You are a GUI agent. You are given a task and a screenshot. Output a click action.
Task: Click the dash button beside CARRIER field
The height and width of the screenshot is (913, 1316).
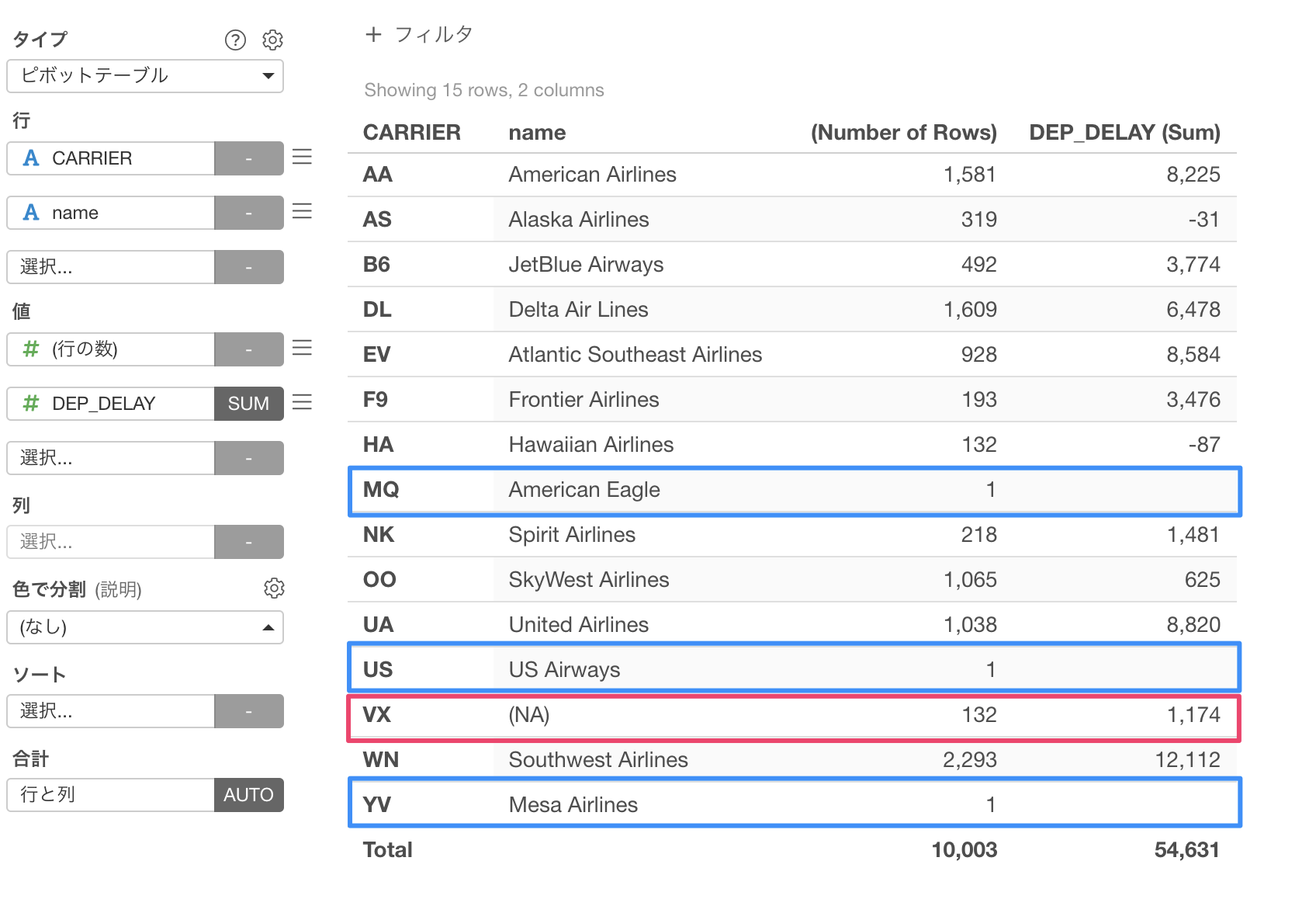tap(249, 158)
